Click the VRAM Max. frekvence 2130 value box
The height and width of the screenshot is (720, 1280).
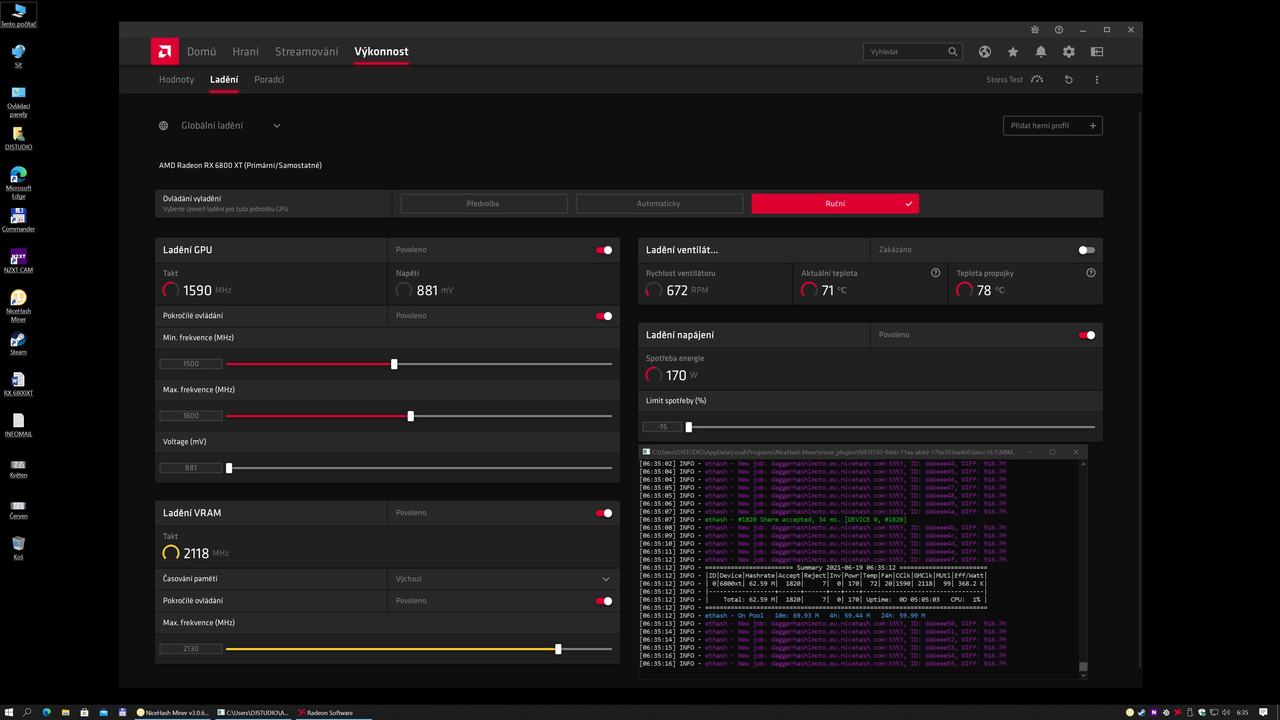coord(191,649)
